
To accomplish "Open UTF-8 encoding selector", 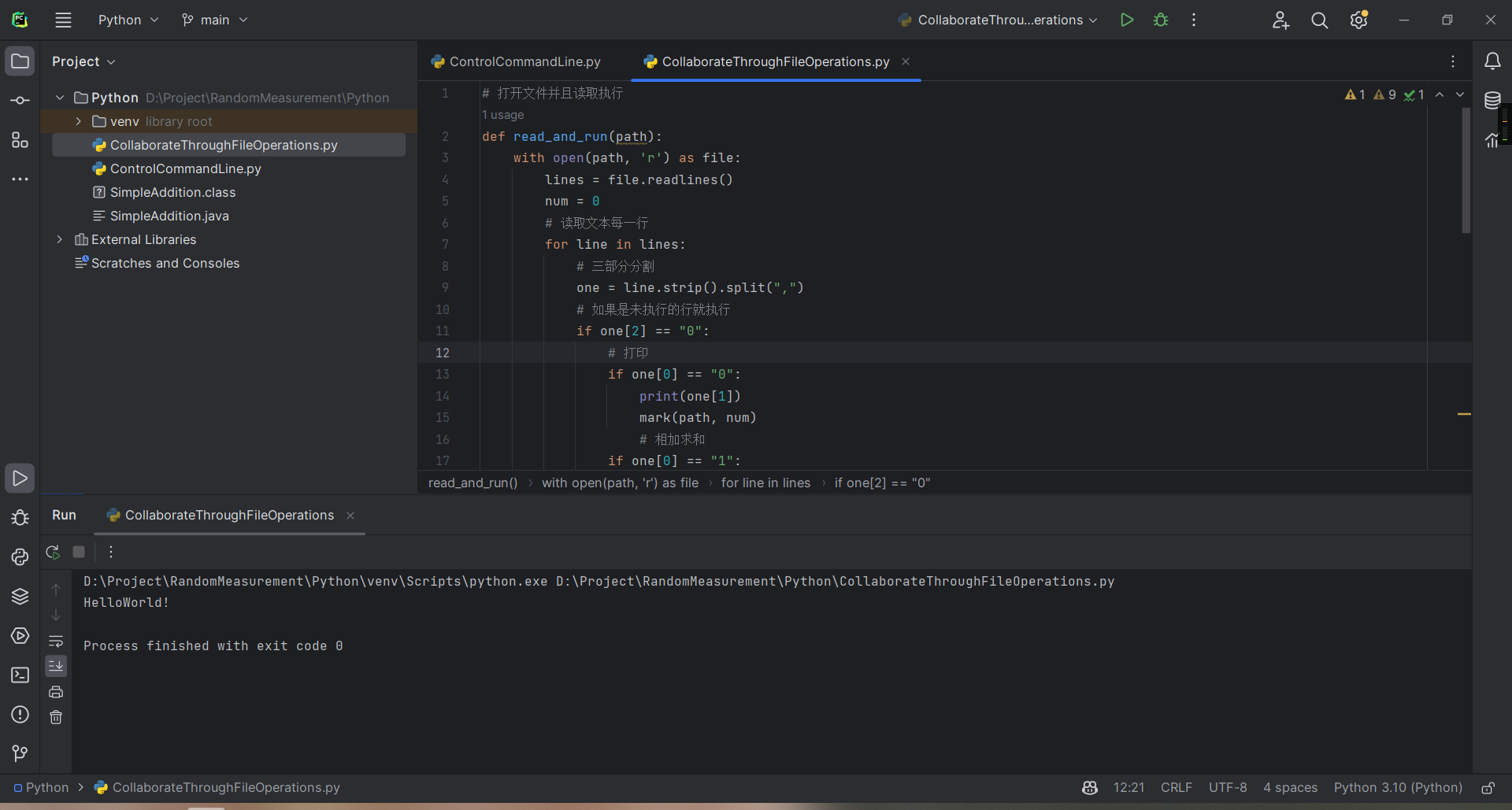I will pyautogui.click(x=1228, y=788).
